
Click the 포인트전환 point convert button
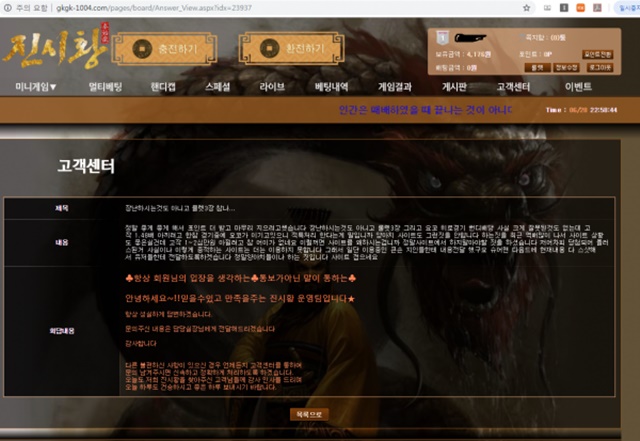(598, 54)
